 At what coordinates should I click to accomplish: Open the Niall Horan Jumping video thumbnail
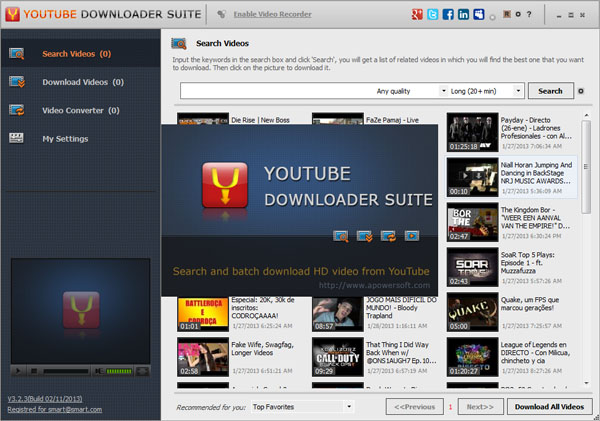pos(473,177)
